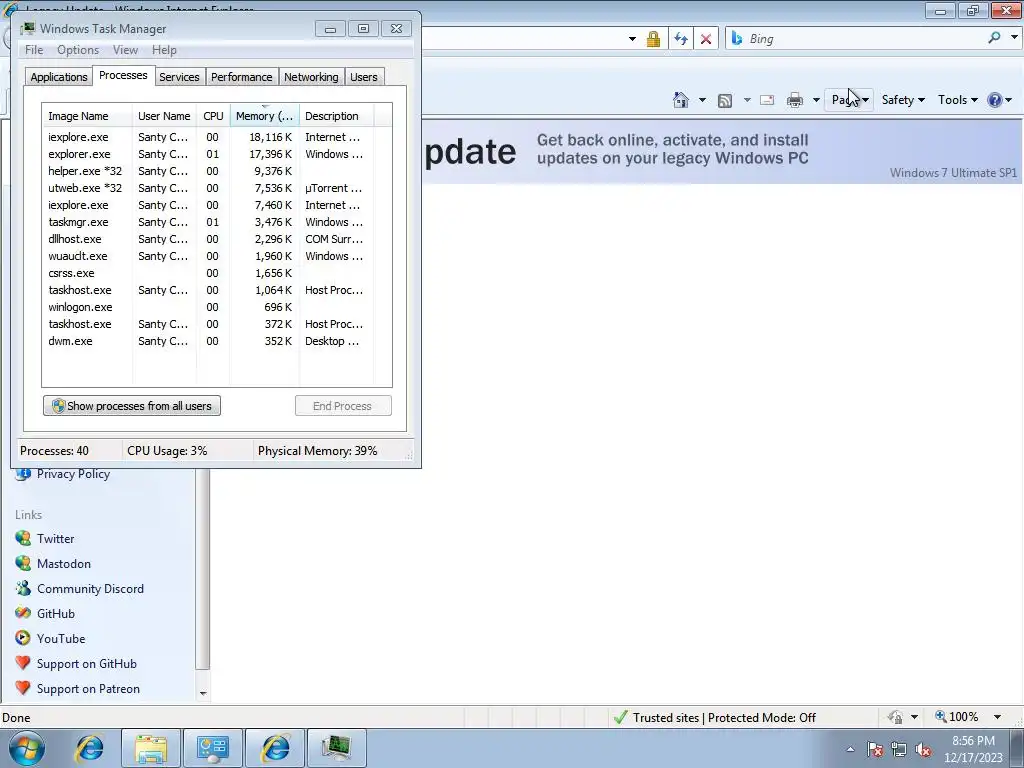Image resolution: width=1024 pixels, height=768 pixels.
Task: Click the YouTube link icon
Action: pos(23,638)
